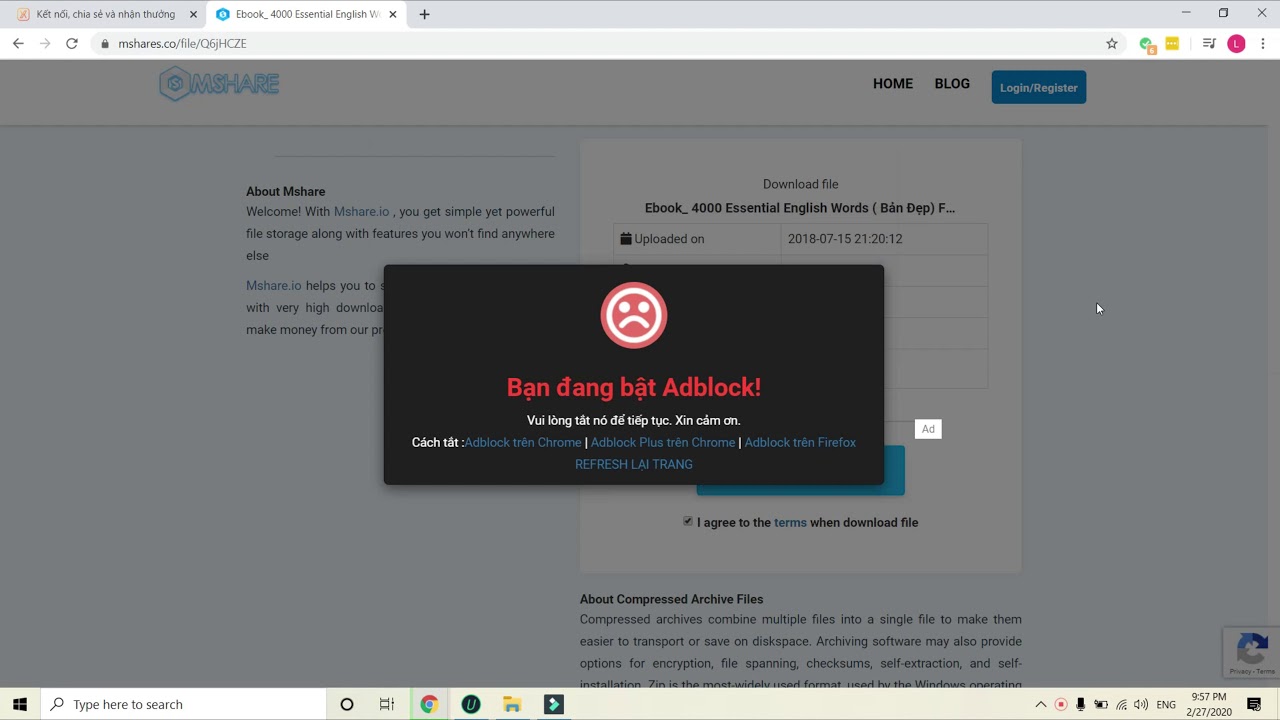This screenshot has height=720, width=1280.
Task: Open Chrome from the taskbar
Action: coord(429,704)
